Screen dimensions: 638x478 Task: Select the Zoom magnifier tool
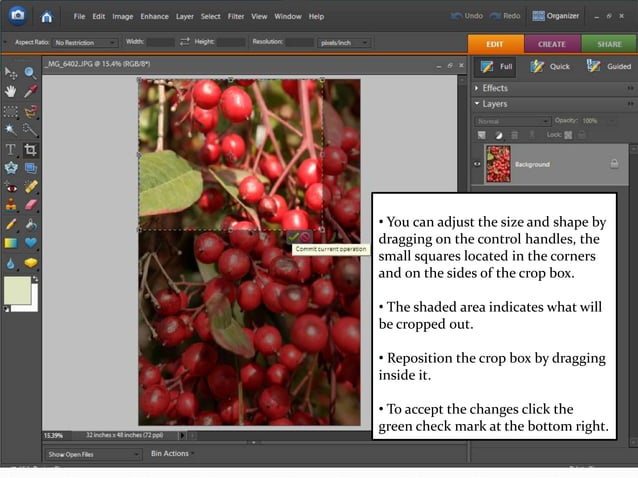coord(30,73)
